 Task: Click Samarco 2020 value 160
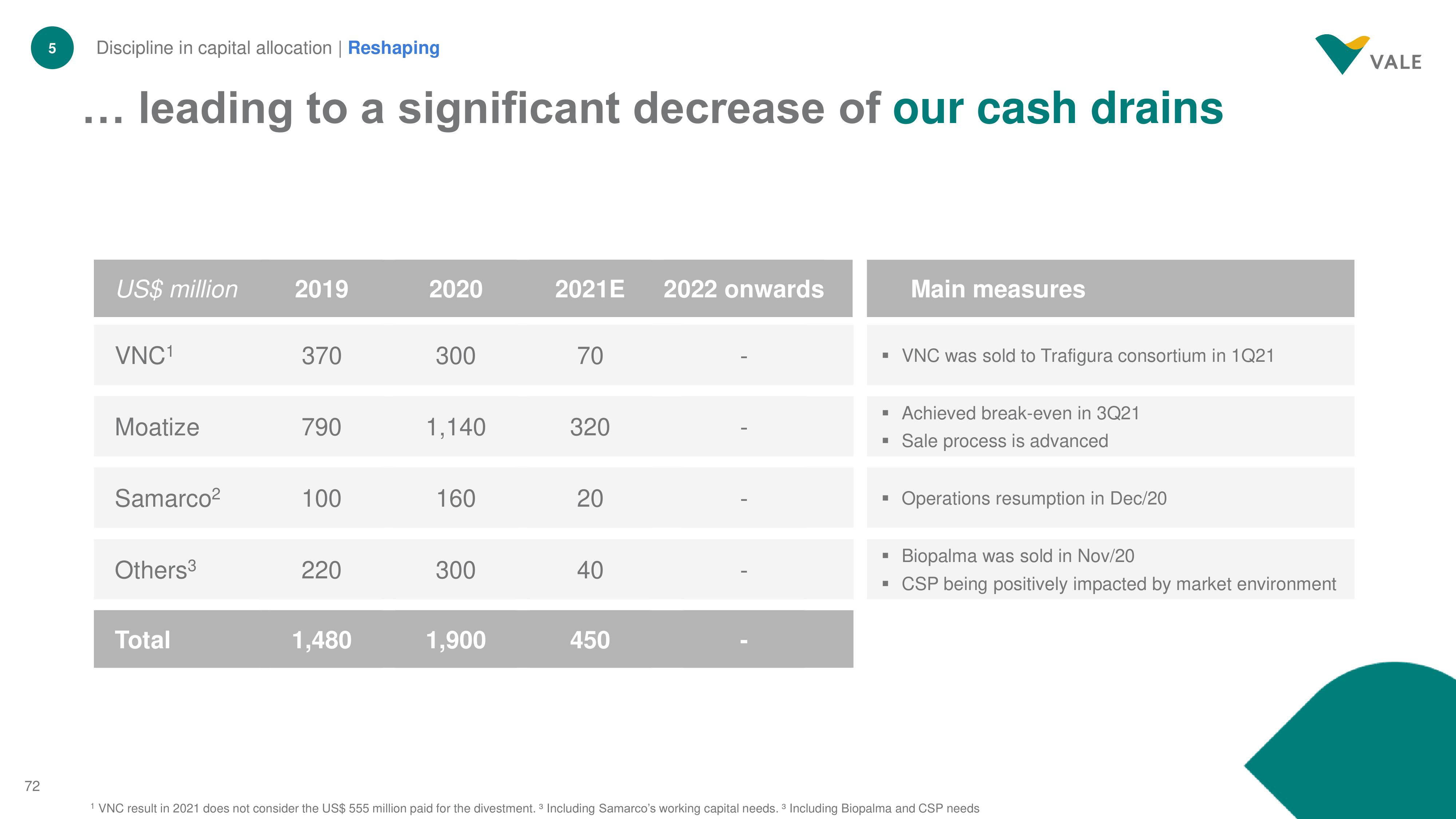(456, 499)
